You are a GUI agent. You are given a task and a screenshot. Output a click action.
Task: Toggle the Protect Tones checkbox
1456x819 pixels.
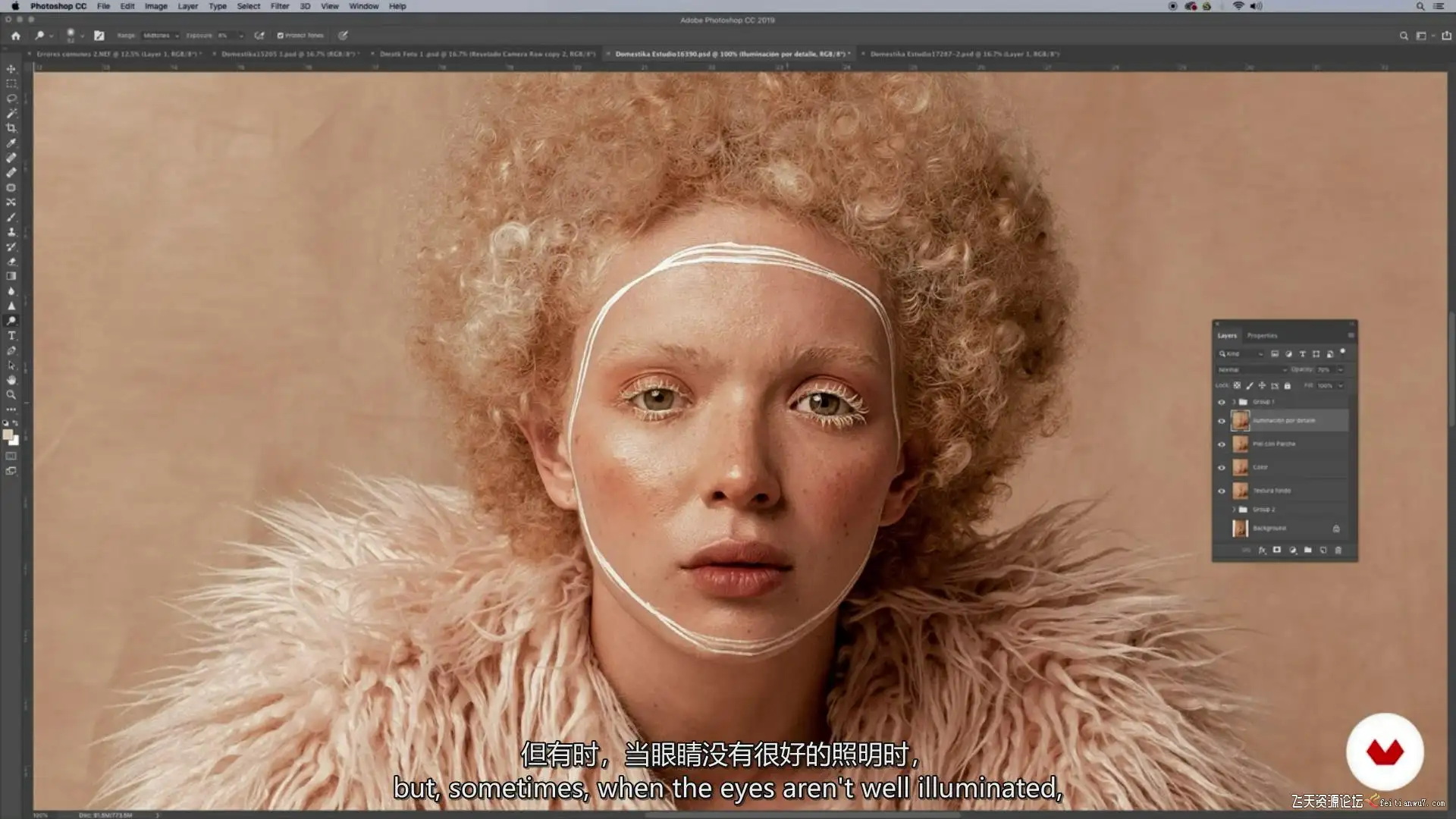(281, 36)
